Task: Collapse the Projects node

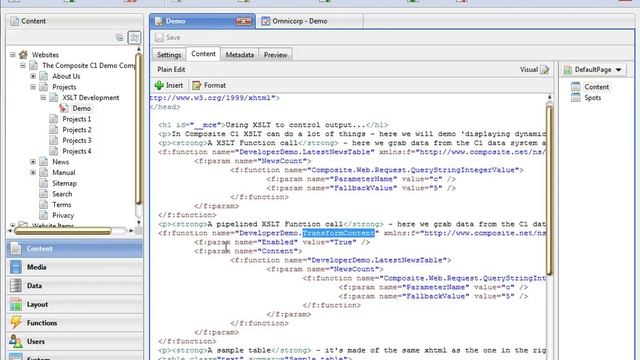Action: [x=33, y=87]
